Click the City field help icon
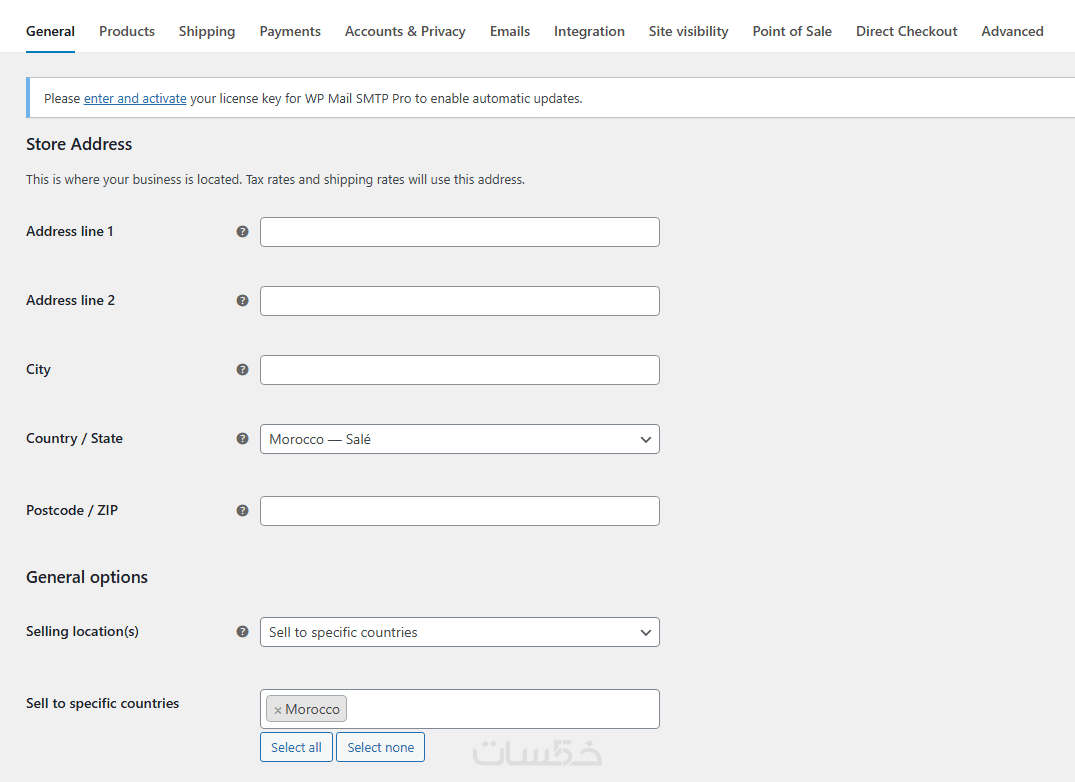1075x782 pixels. coord(242,369)
